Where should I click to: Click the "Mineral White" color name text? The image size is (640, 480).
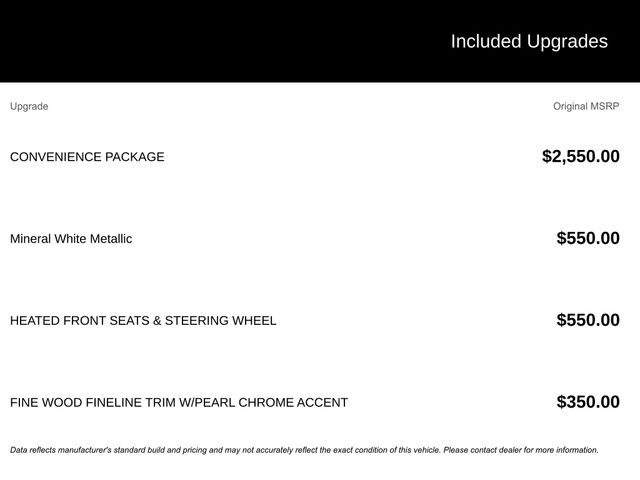click(47, 239)
